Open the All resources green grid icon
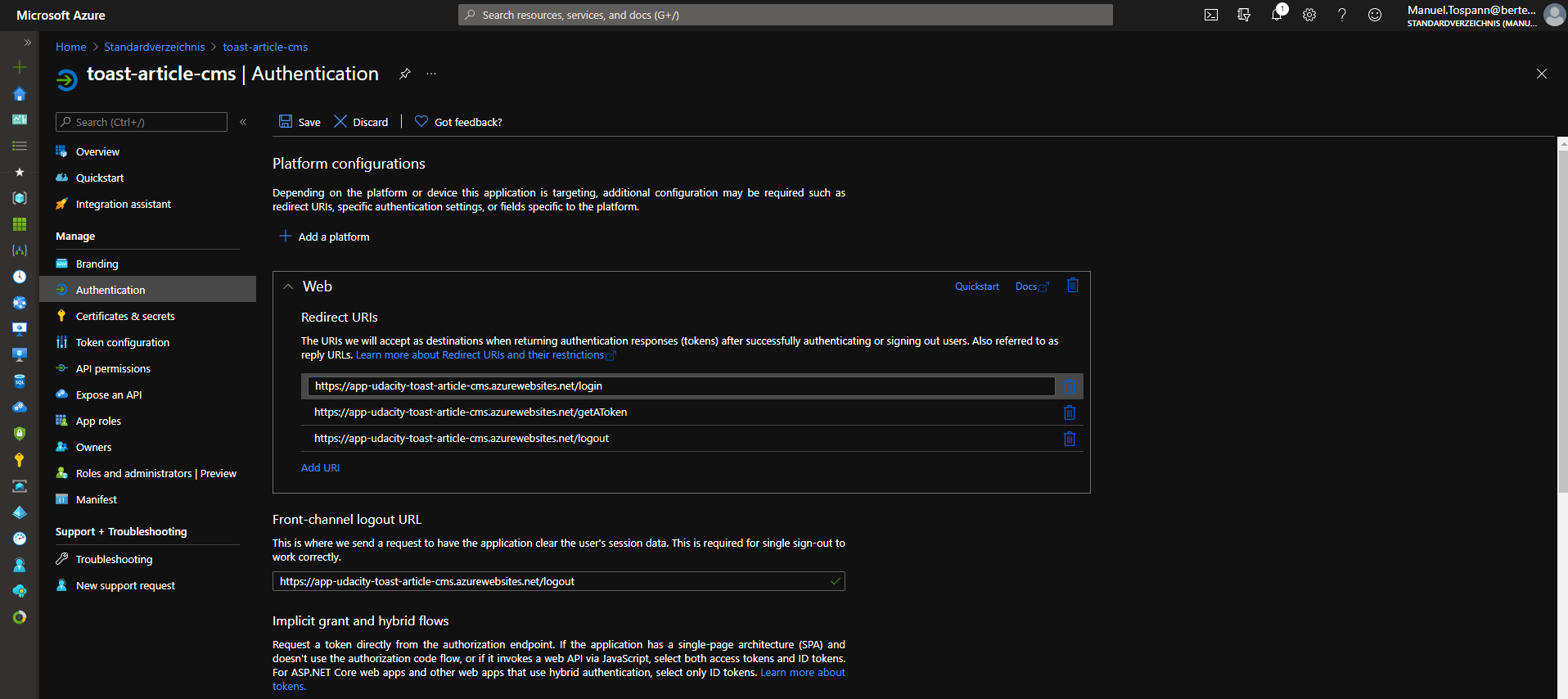This screenshot has width=1568, height=699. pyautogui.click(x=20, y=224)
